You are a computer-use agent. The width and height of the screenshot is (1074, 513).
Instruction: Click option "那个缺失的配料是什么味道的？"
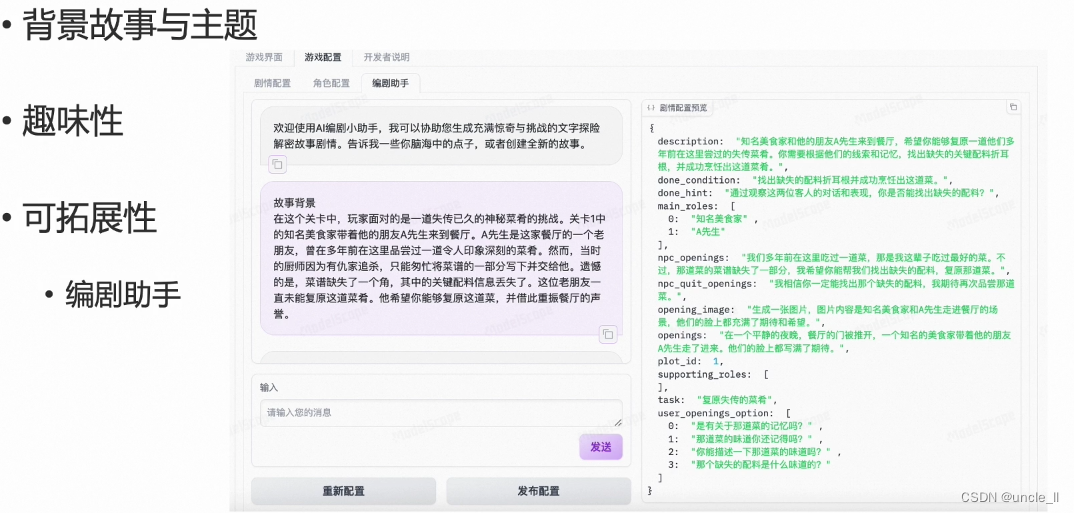pyautogui.click(x=760, y=464)
